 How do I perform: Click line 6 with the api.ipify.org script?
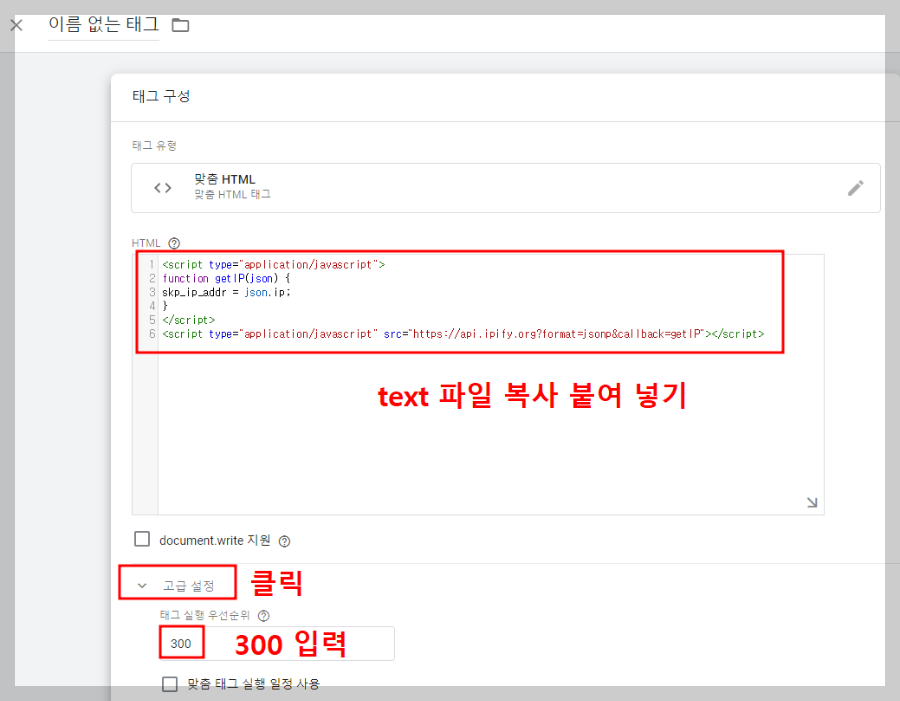click(x=463, y=334)
